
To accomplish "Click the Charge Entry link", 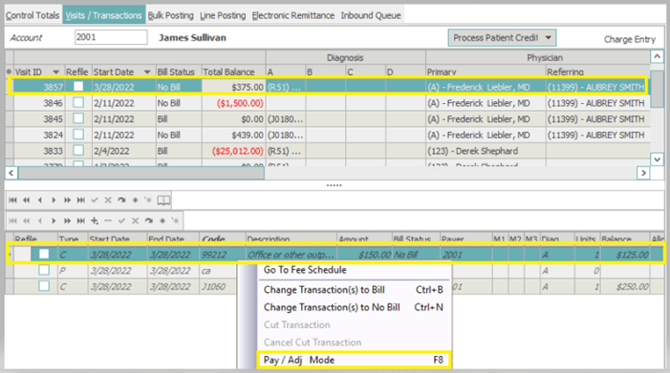I will pos(629,39).
